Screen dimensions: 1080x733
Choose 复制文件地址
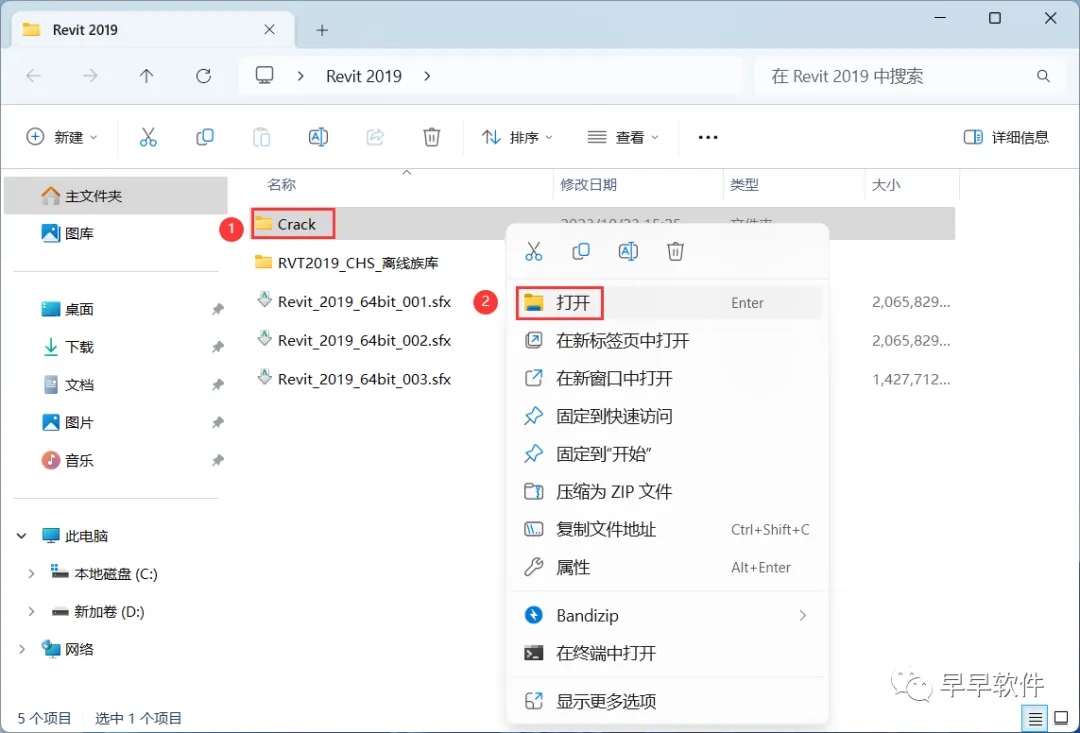pos(668,529)
